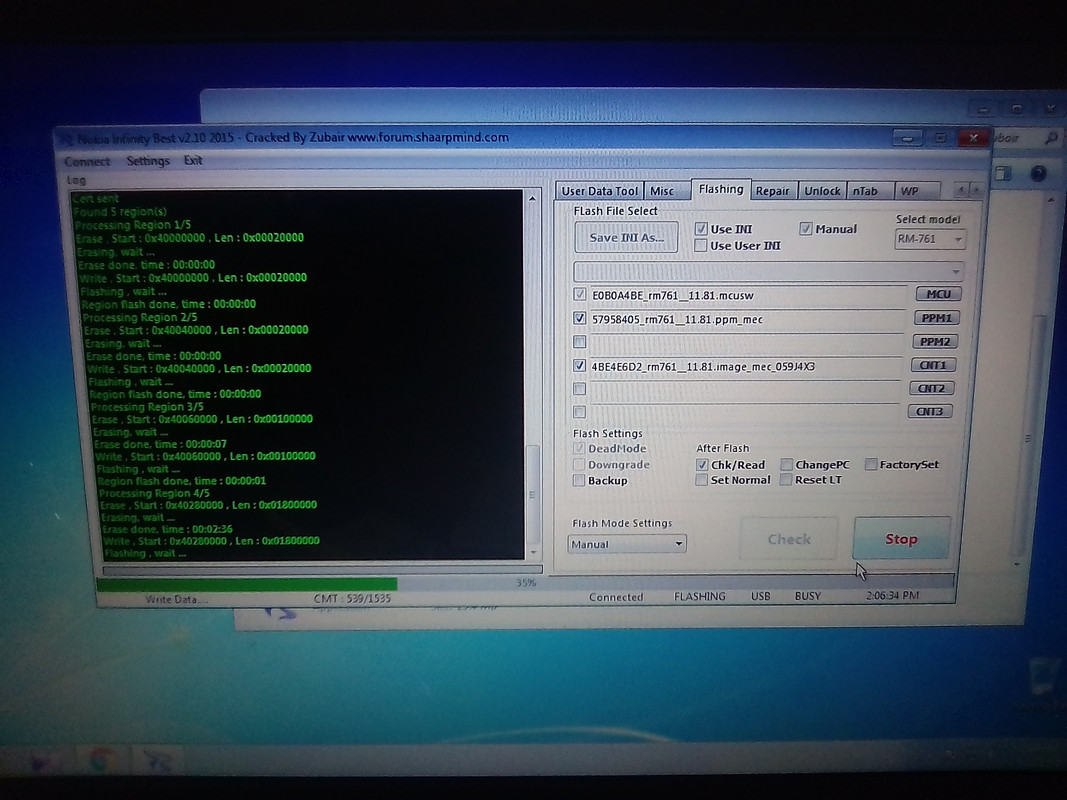Viewport: 1067px width, 800px height.
Task: Click the Stop button
Action: point(901,539)
